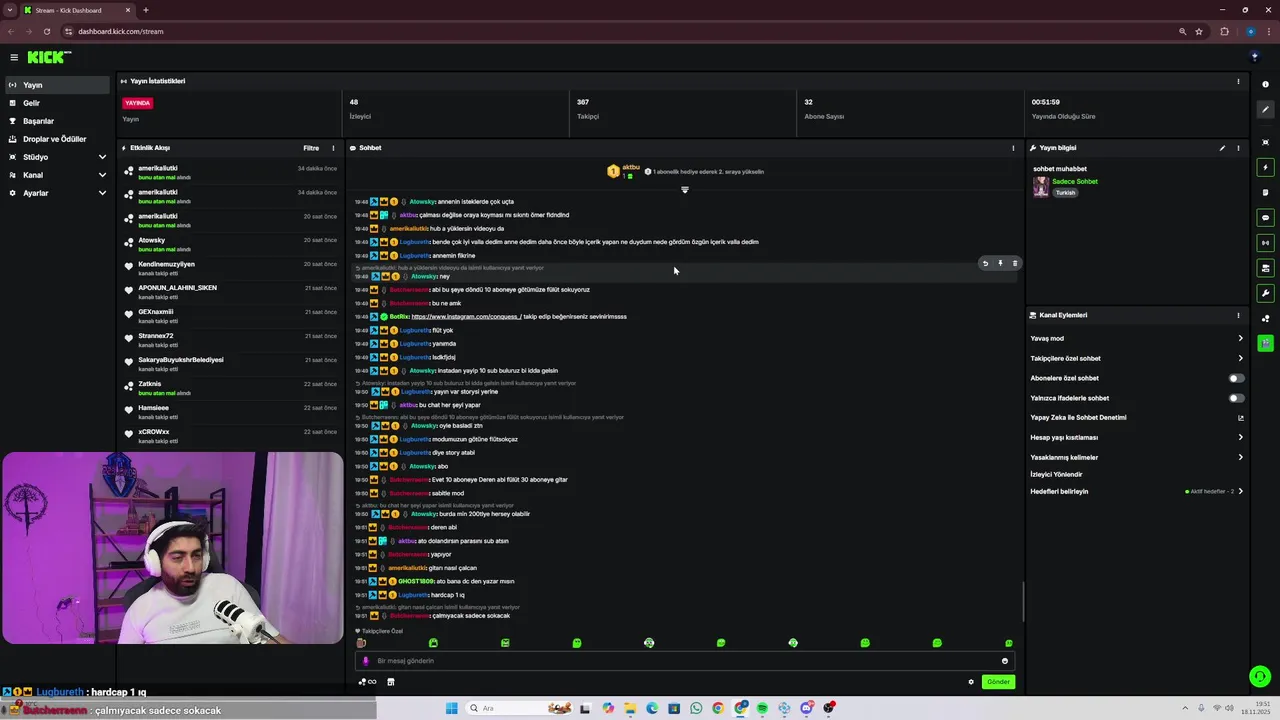
Task: Open the Instagram link in BotRix message
Action: (466, 317)
